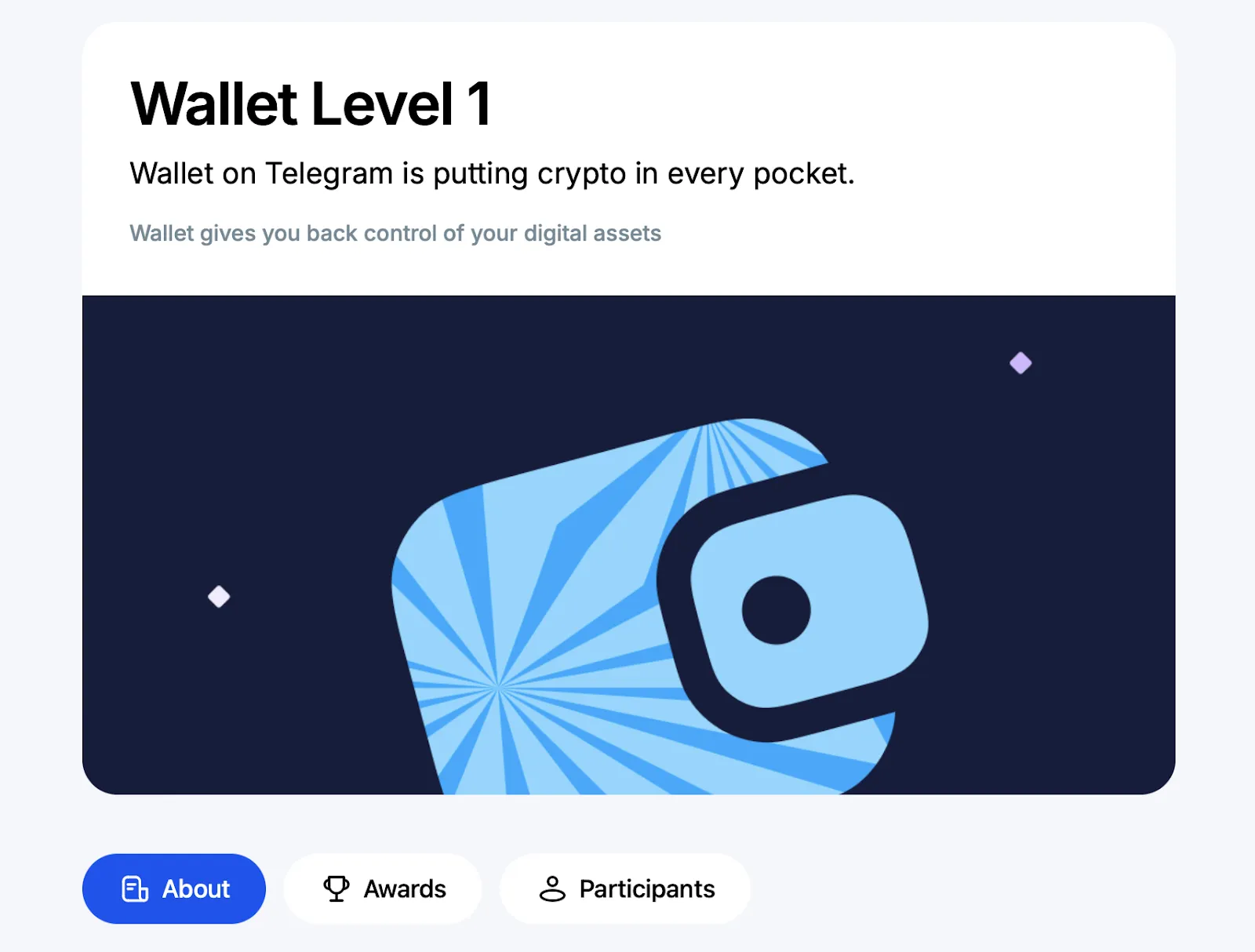The image size is (1255, 952).
Task: Click the purple diamond sparkle in banner
Action: point(1020,363)
